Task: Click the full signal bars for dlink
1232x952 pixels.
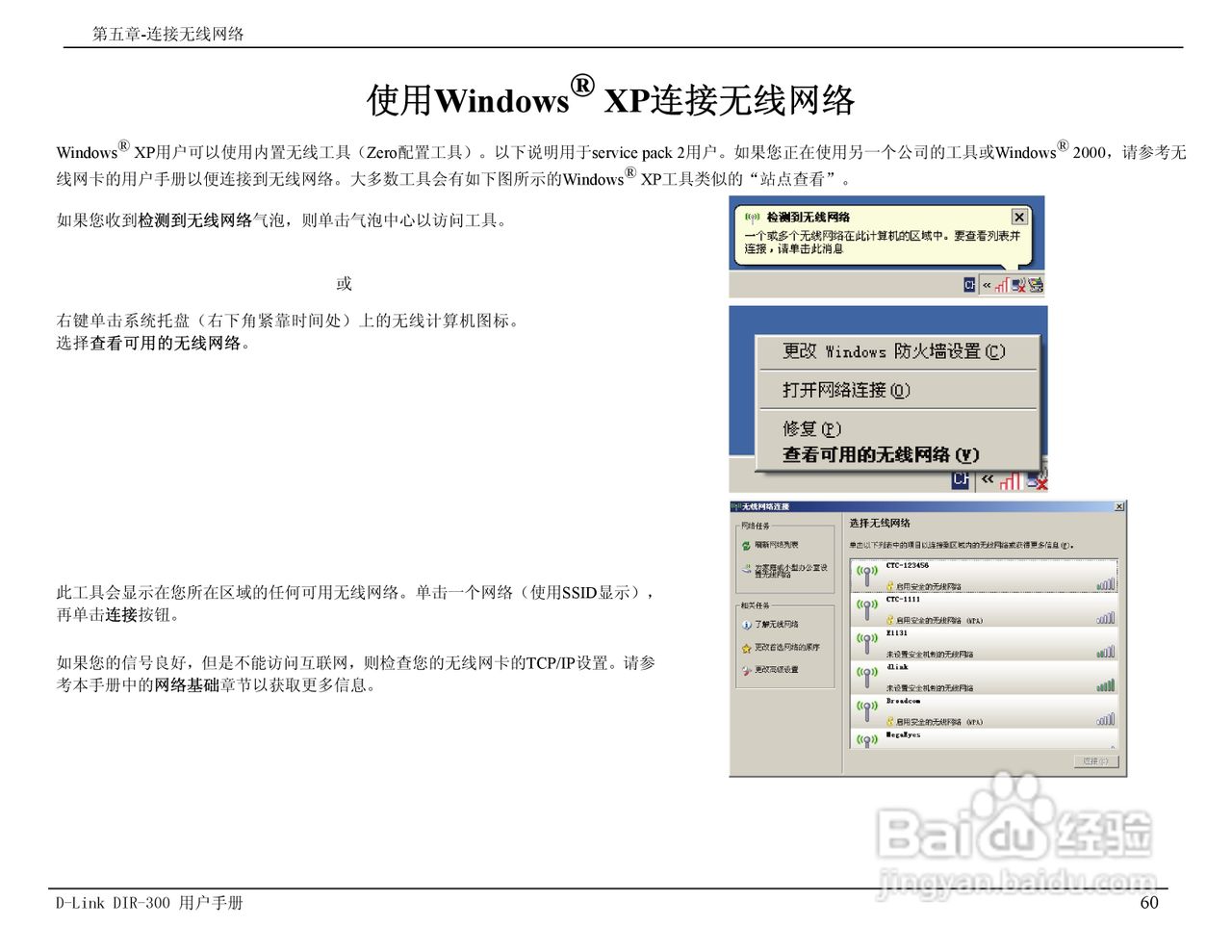Action: pos(1106,685)
